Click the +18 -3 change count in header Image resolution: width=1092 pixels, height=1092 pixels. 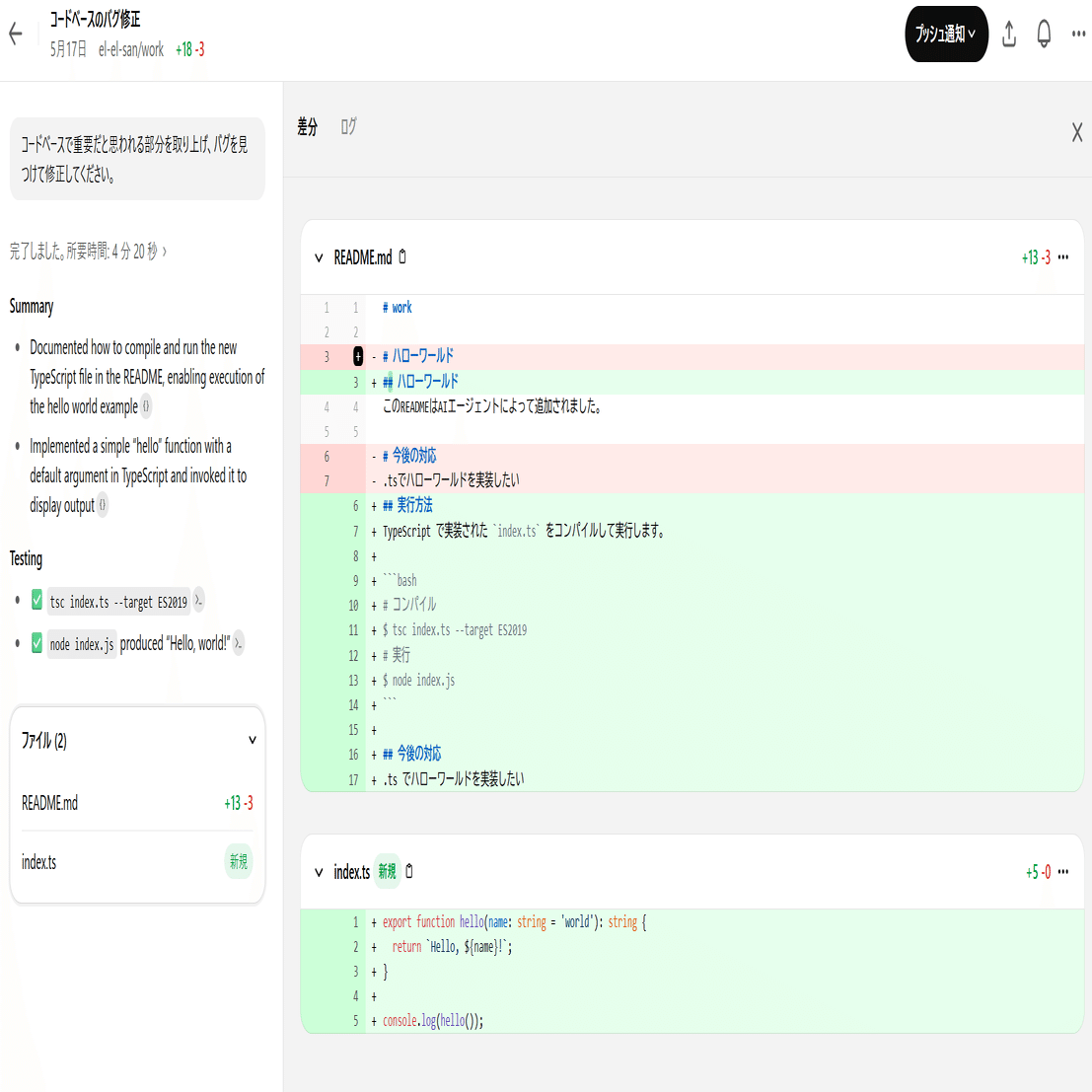pyautogui.click(x=190, y=49)
